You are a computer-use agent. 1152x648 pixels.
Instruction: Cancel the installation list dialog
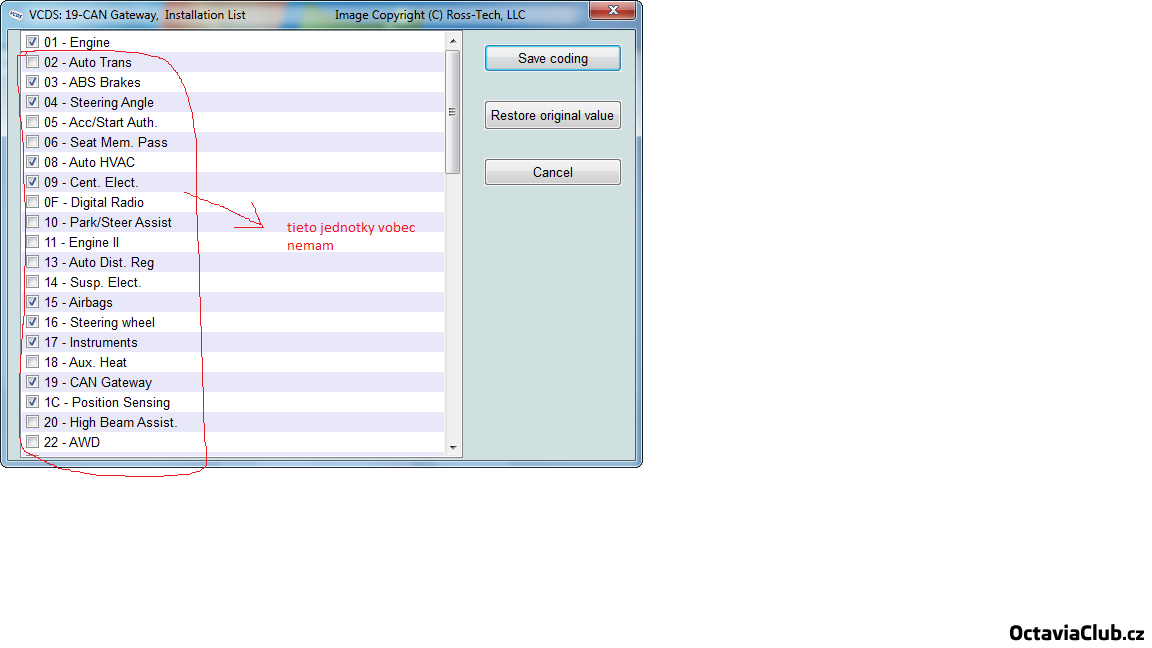[552, 172]
